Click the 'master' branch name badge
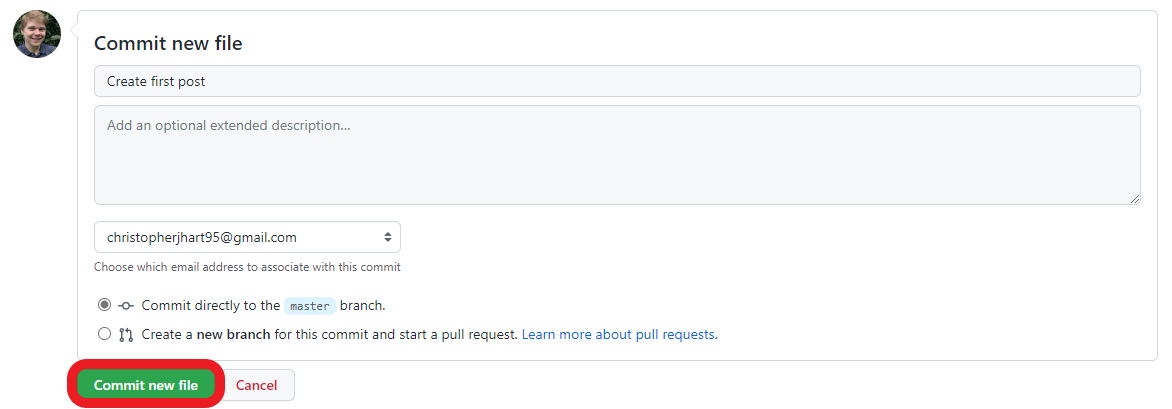Image resolution: width=1172 pixels, height=409 pixels. pyautogui.click(x=310, y=306)
